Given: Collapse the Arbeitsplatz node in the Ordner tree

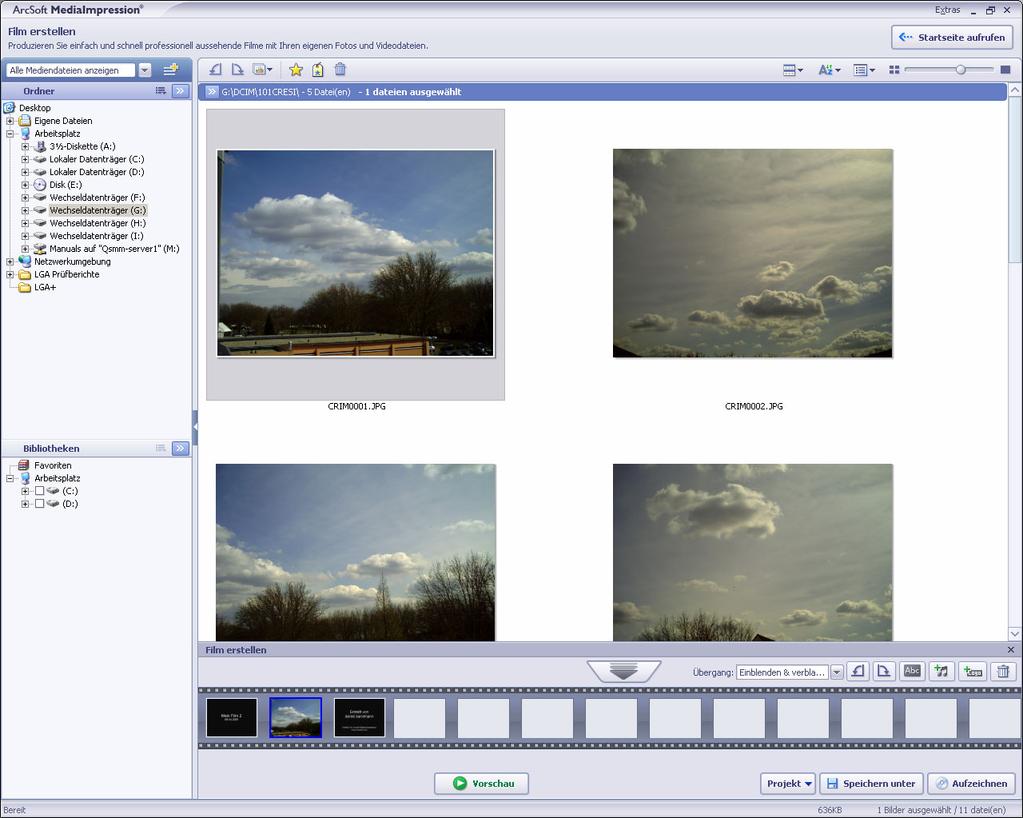Looking at the screenshot, I should click(x=10, y=134).
